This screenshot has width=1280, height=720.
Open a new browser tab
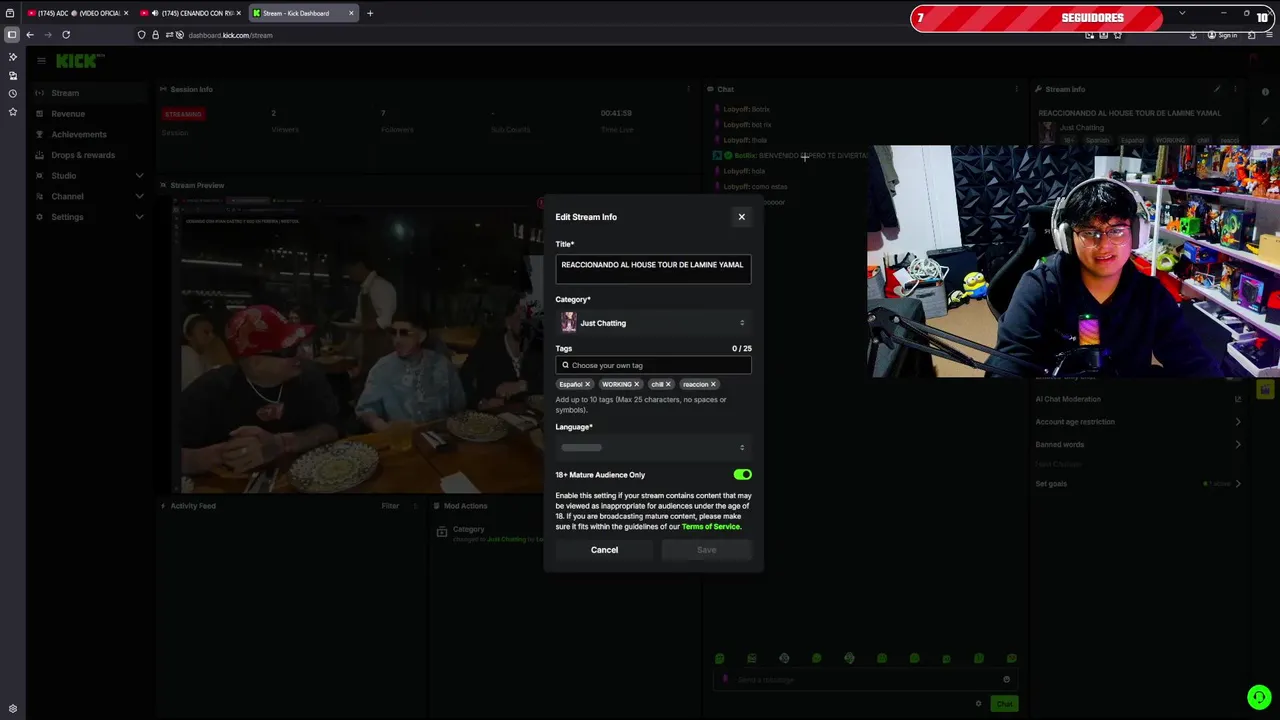[370, 13]
